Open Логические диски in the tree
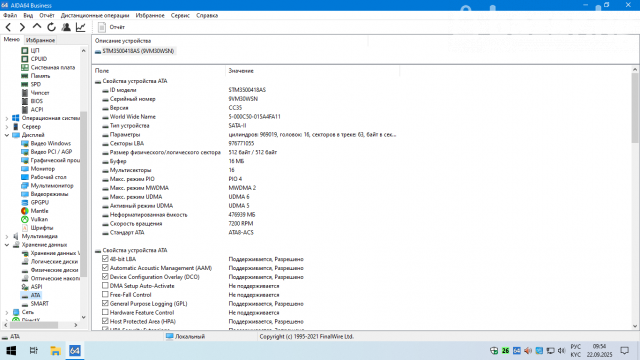This screenshot has width=640, height=360. [54, 262]
